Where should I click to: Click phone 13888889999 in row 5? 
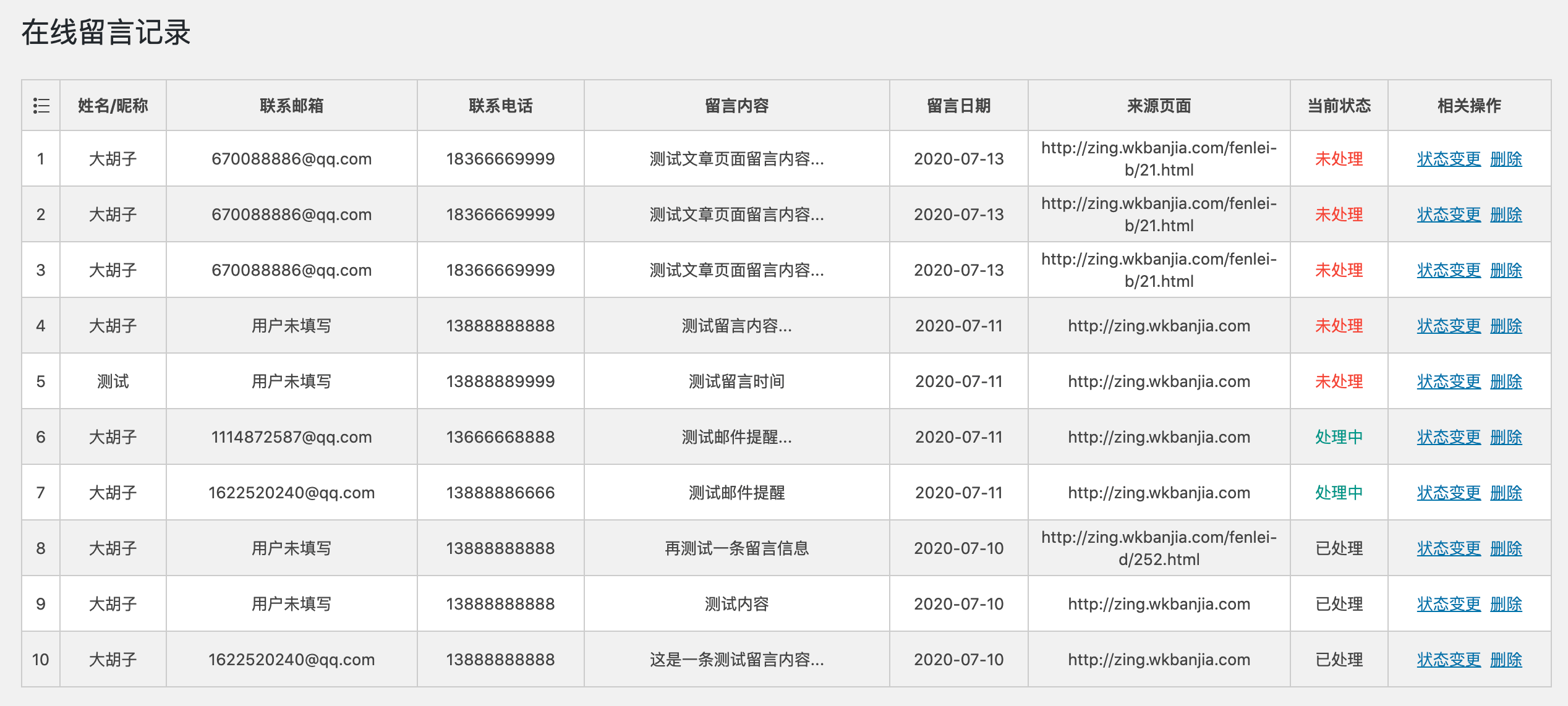[500, 381]
